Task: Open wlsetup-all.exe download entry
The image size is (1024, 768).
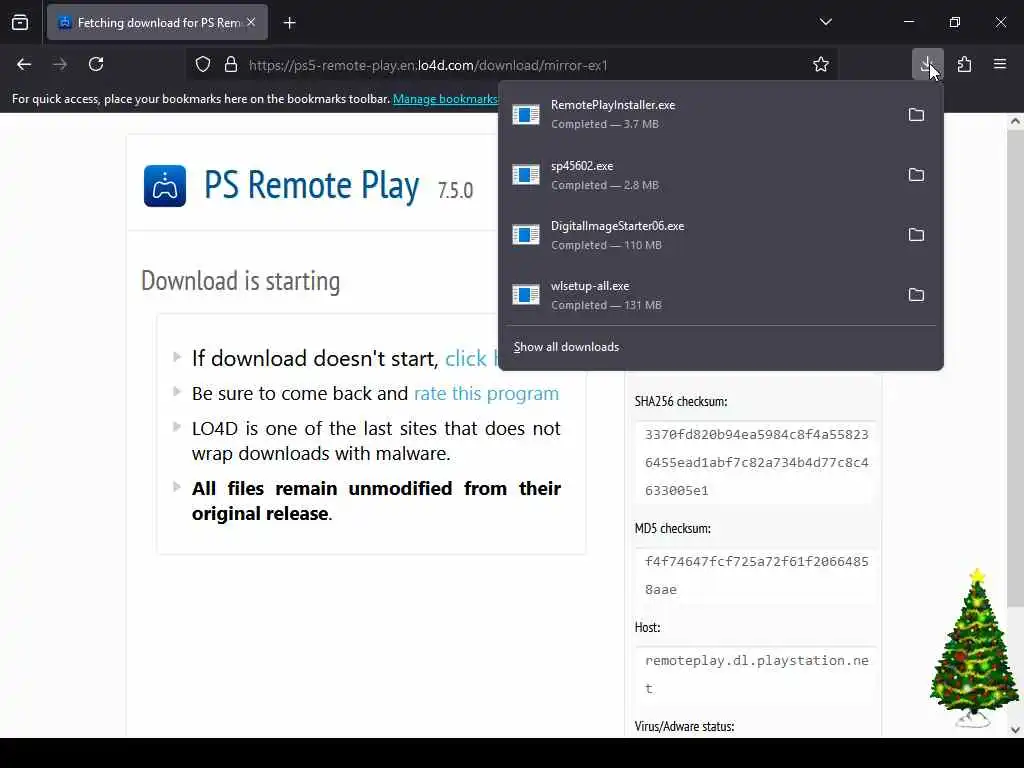Action: (x=700, y=295)
